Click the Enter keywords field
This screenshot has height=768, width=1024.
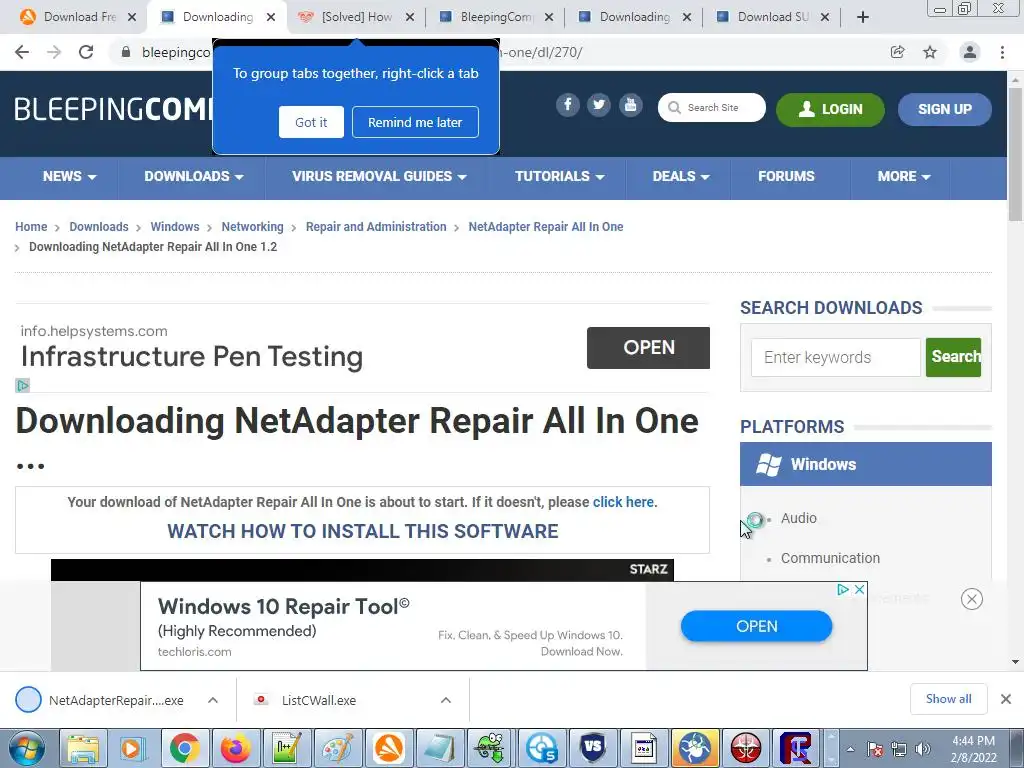835,357
